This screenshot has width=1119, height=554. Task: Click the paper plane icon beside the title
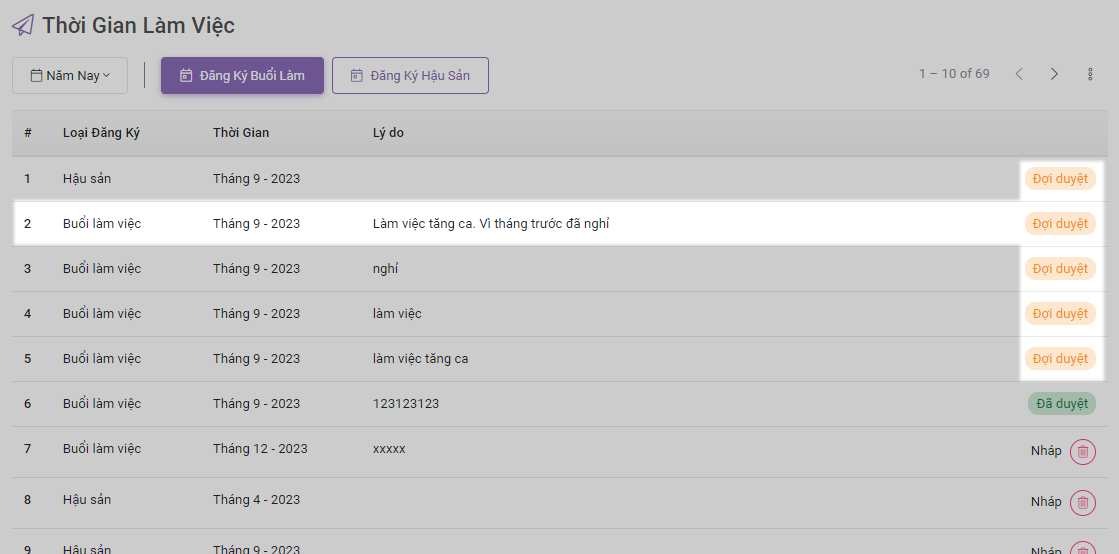pos(23,25)
